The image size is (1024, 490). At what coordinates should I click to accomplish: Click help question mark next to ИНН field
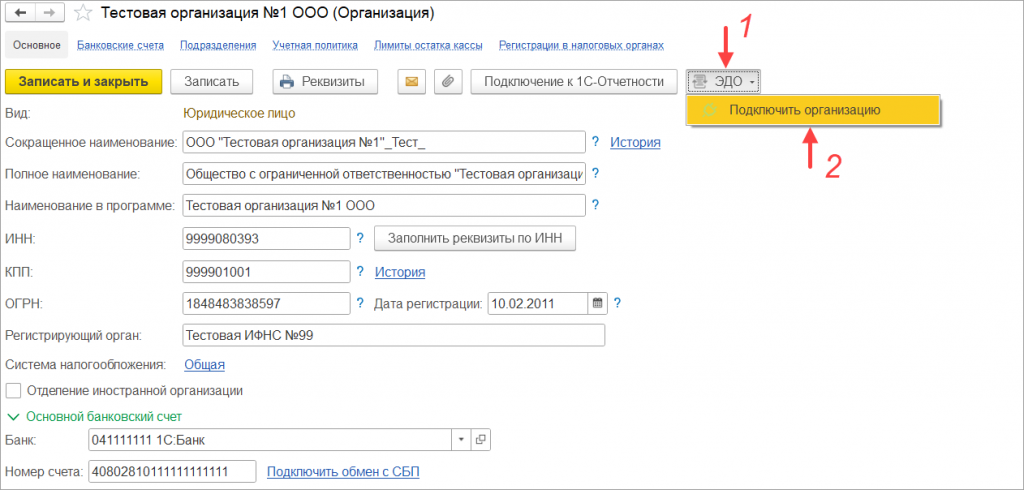tap(359, 238)
